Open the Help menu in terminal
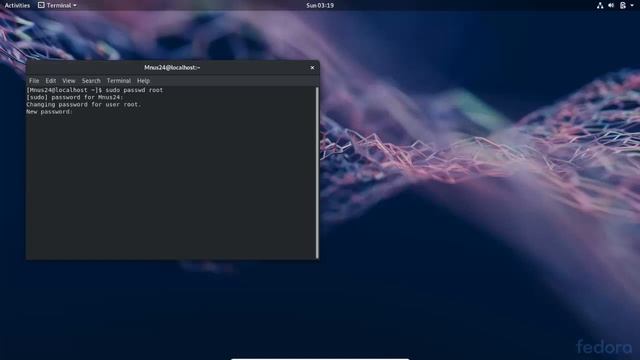This screenshot has width=640, height=360. click(x=143, y=81)
